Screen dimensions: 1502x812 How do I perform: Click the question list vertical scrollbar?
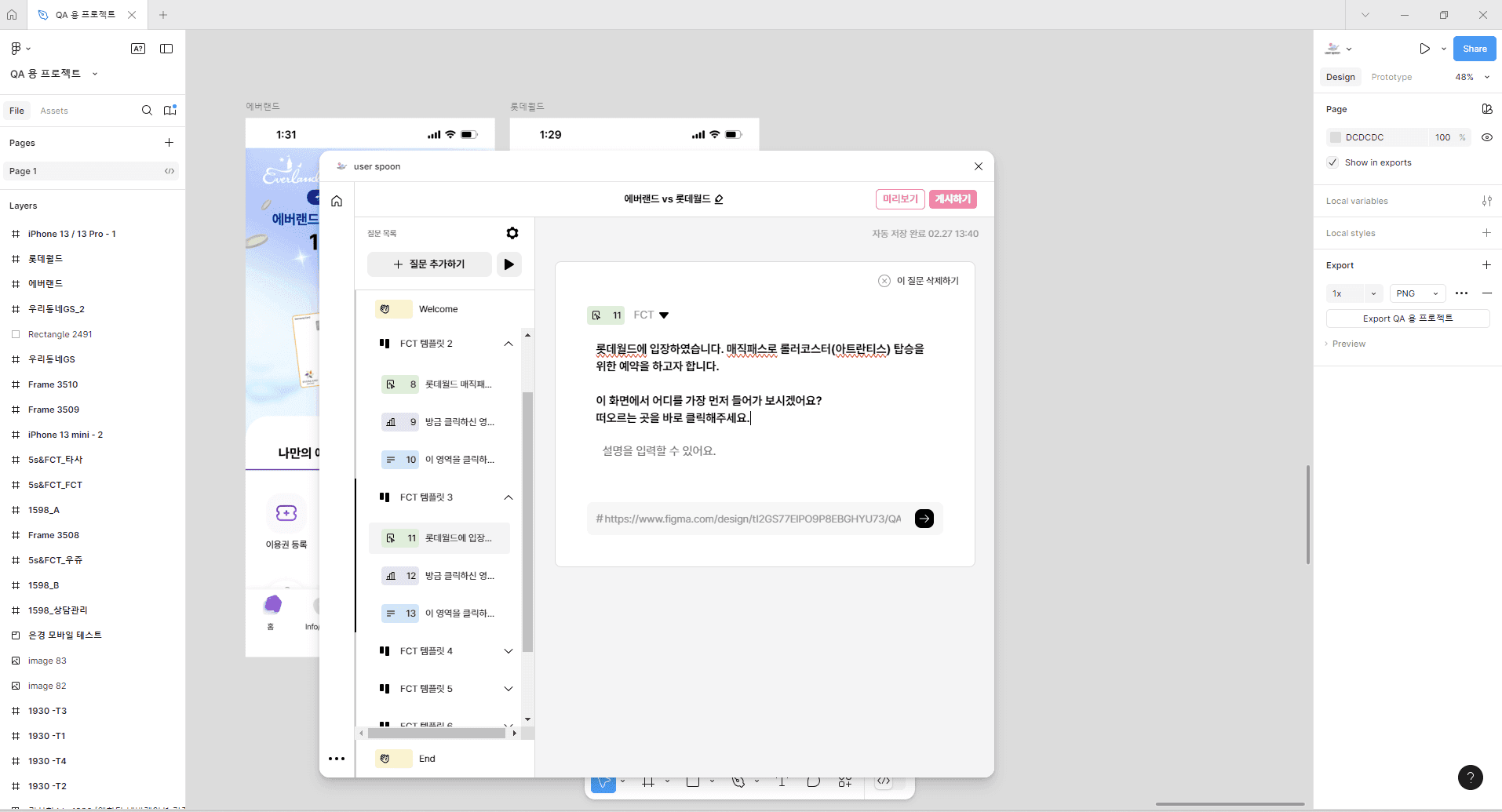pos(527,522)
